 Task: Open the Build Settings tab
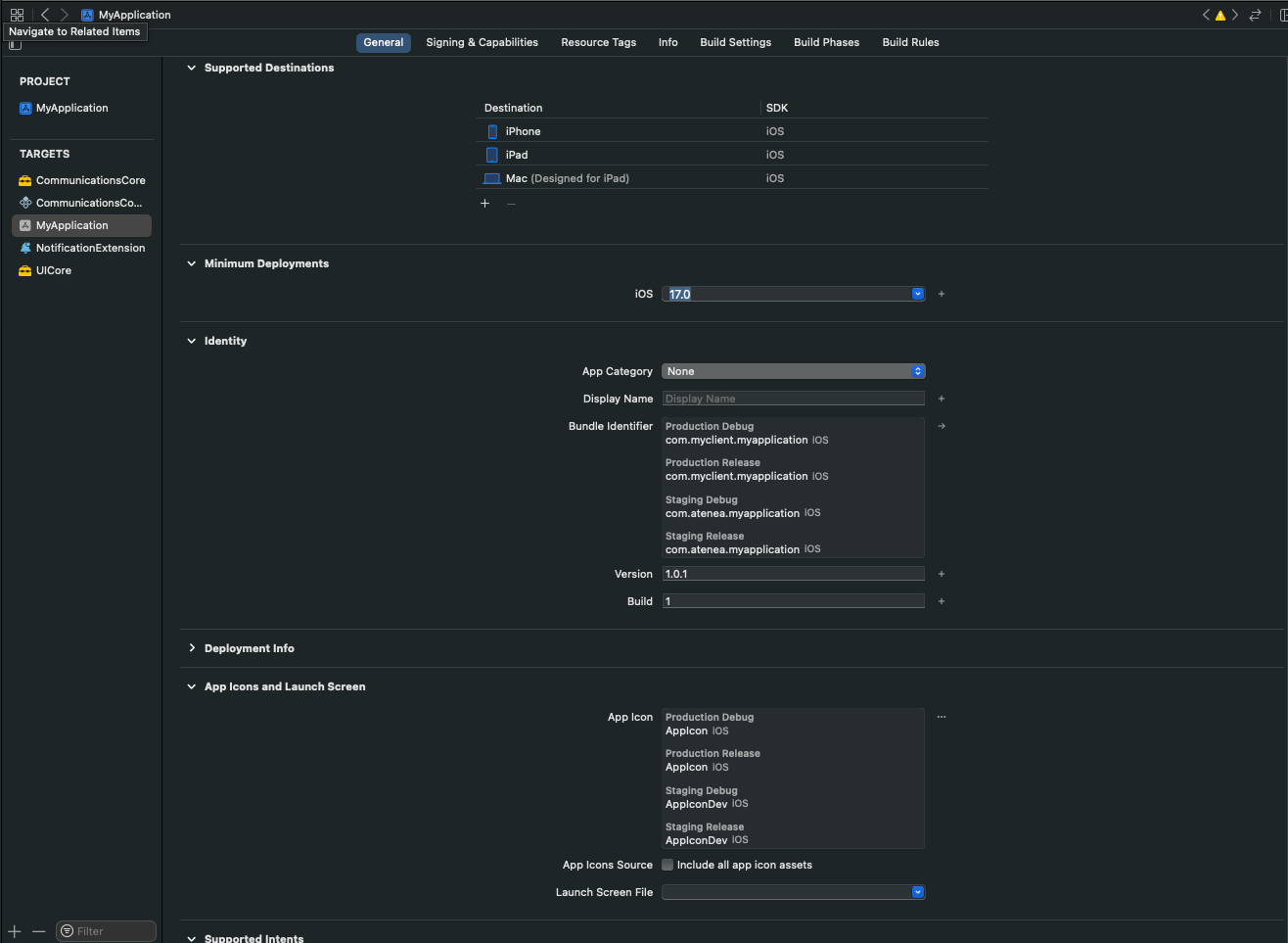pyautogui.click(x=736, y=42)
